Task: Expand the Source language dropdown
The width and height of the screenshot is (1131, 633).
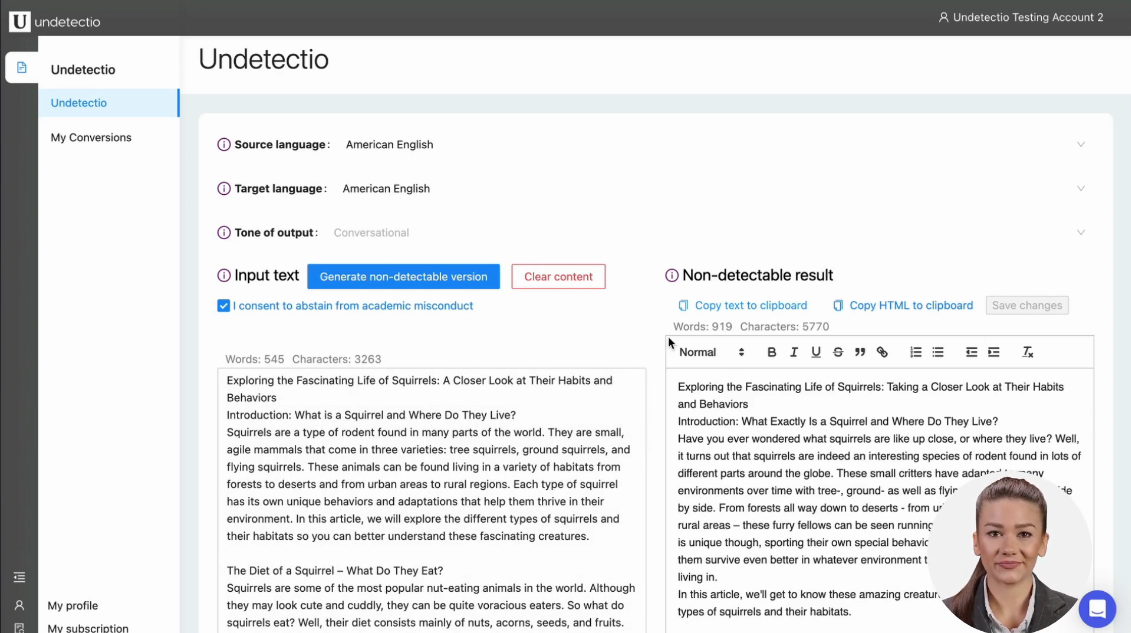Action: [1081, 144]
